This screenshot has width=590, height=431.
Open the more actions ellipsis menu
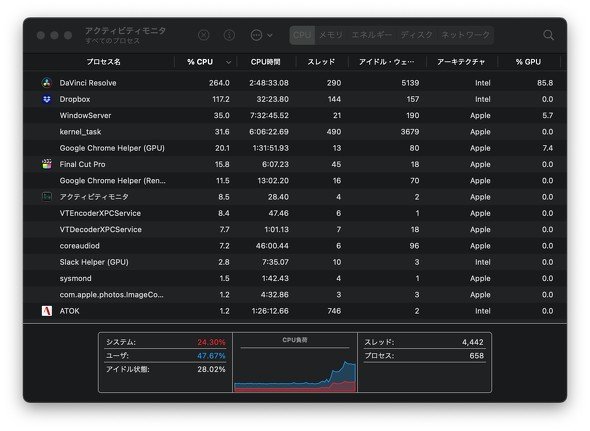[x=261, y=35]
